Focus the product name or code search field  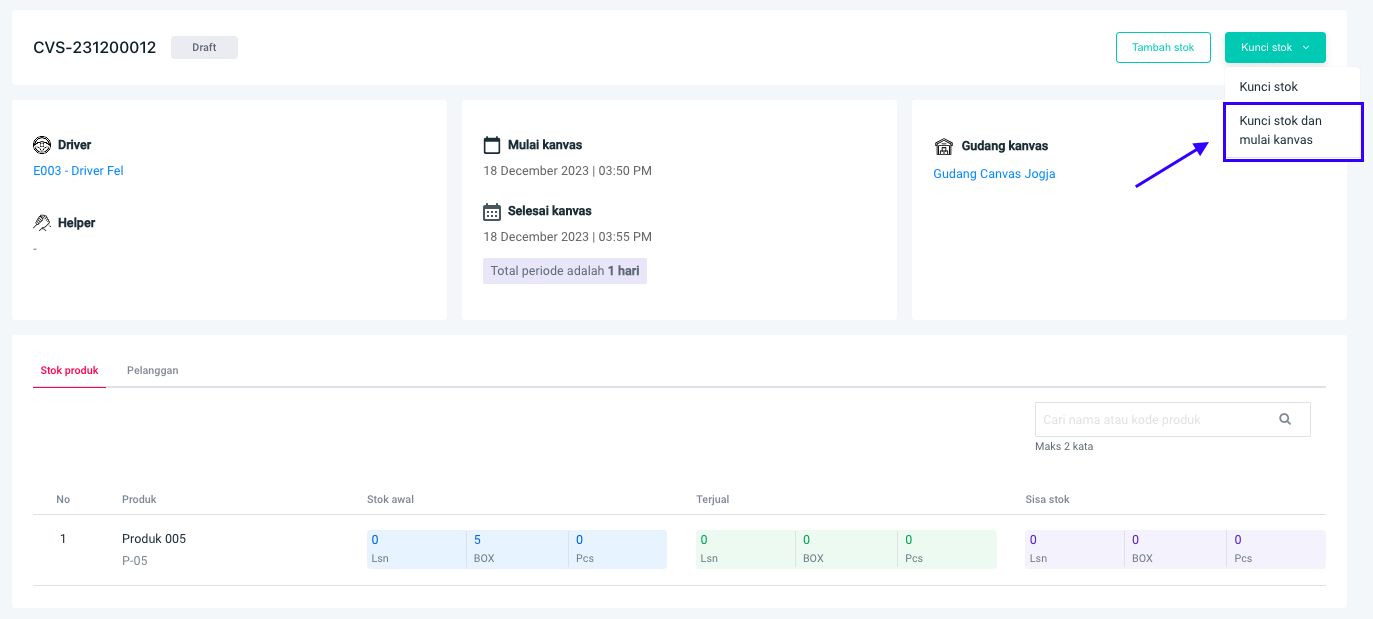tap(1150, 420)
